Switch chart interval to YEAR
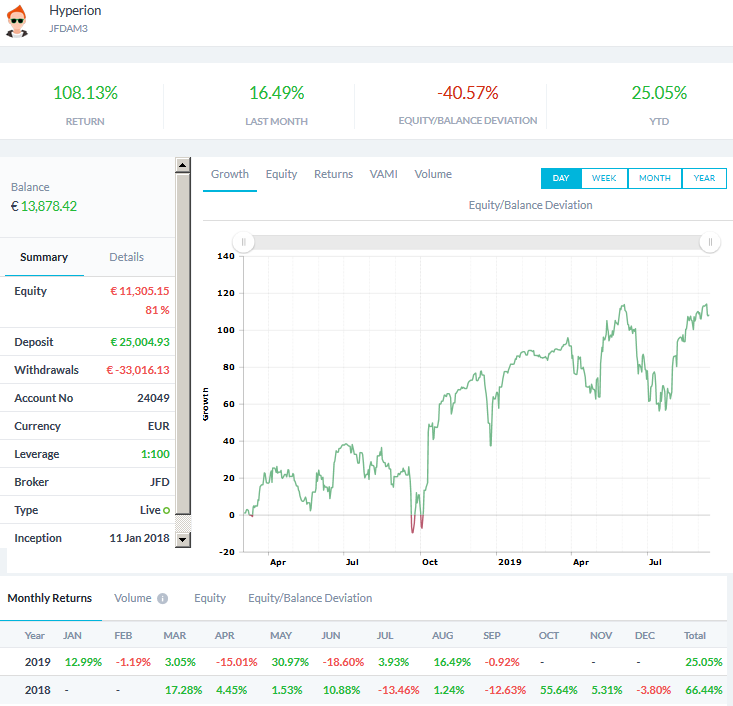733x706 pixels. pyautogui.click(x=704, y=178)
